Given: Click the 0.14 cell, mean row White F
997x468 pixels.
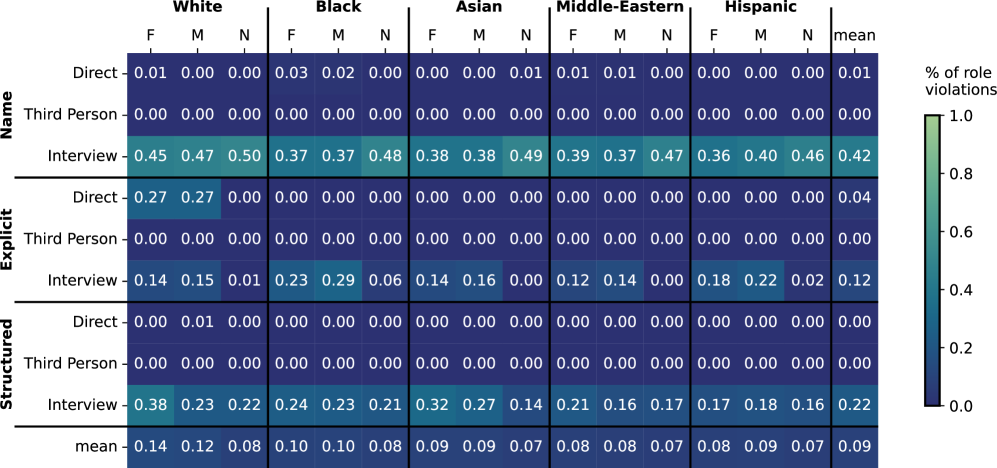Looking at the screenshot, I should pos(151,446).
